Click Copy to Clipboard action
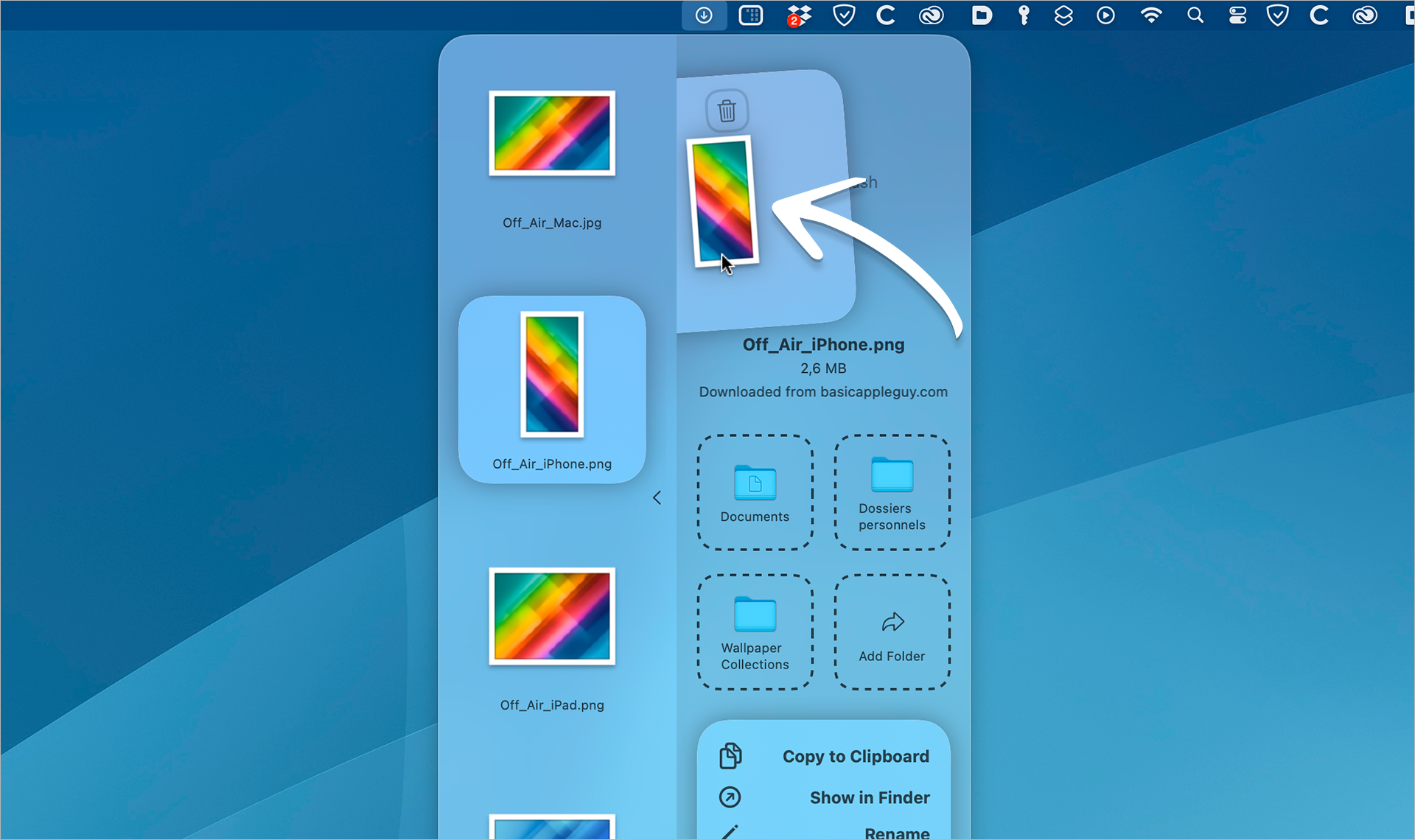This screenshot has height=840, width=1415. (824, 757)
